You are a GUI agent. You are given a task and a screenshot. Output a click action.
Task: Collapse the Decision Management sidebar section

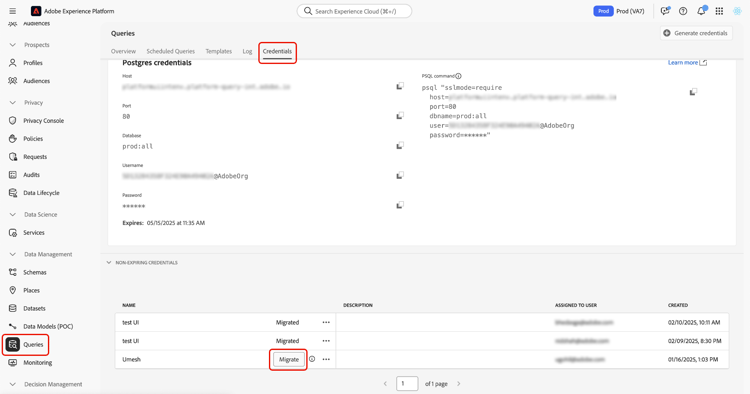tap(12, 384)
